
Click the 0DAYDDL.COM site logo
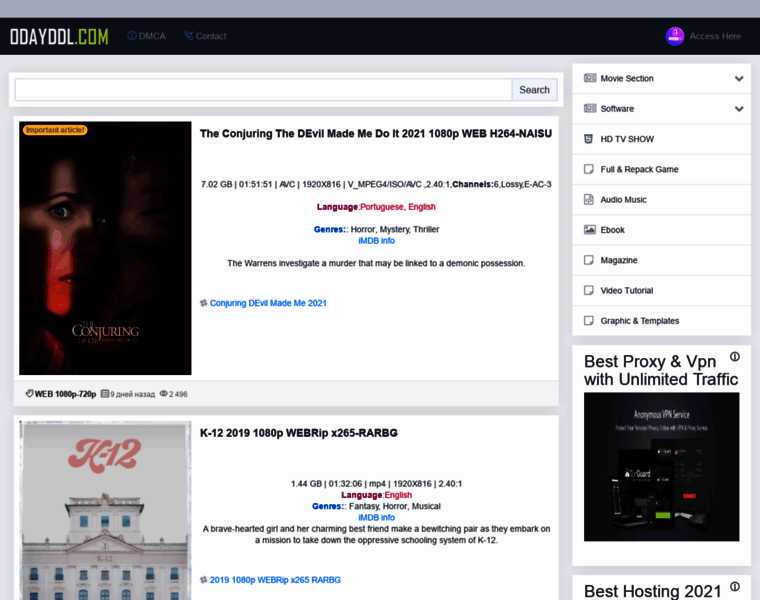[59, 37]
